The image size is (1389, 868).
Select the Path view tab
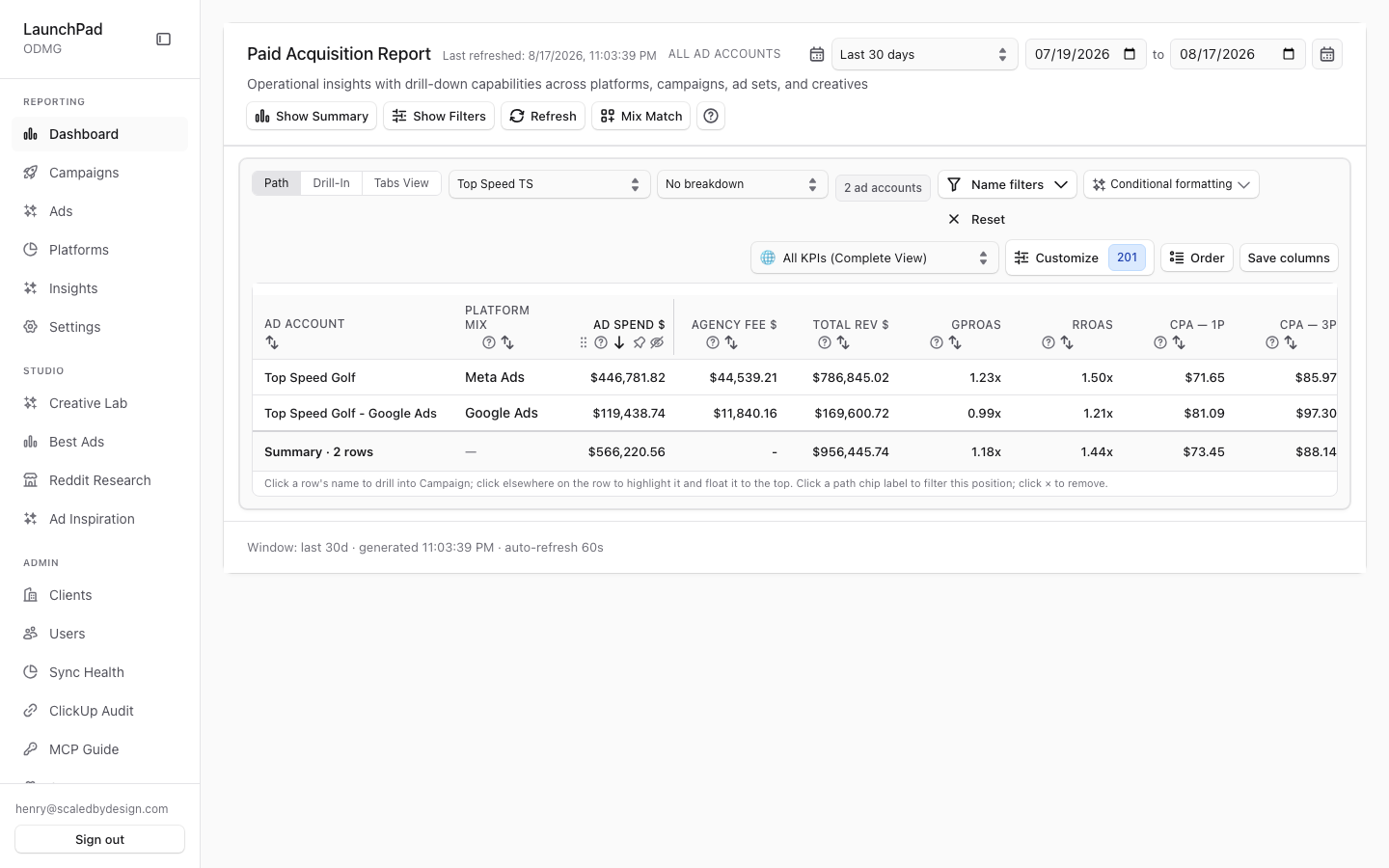coord(277,183)
